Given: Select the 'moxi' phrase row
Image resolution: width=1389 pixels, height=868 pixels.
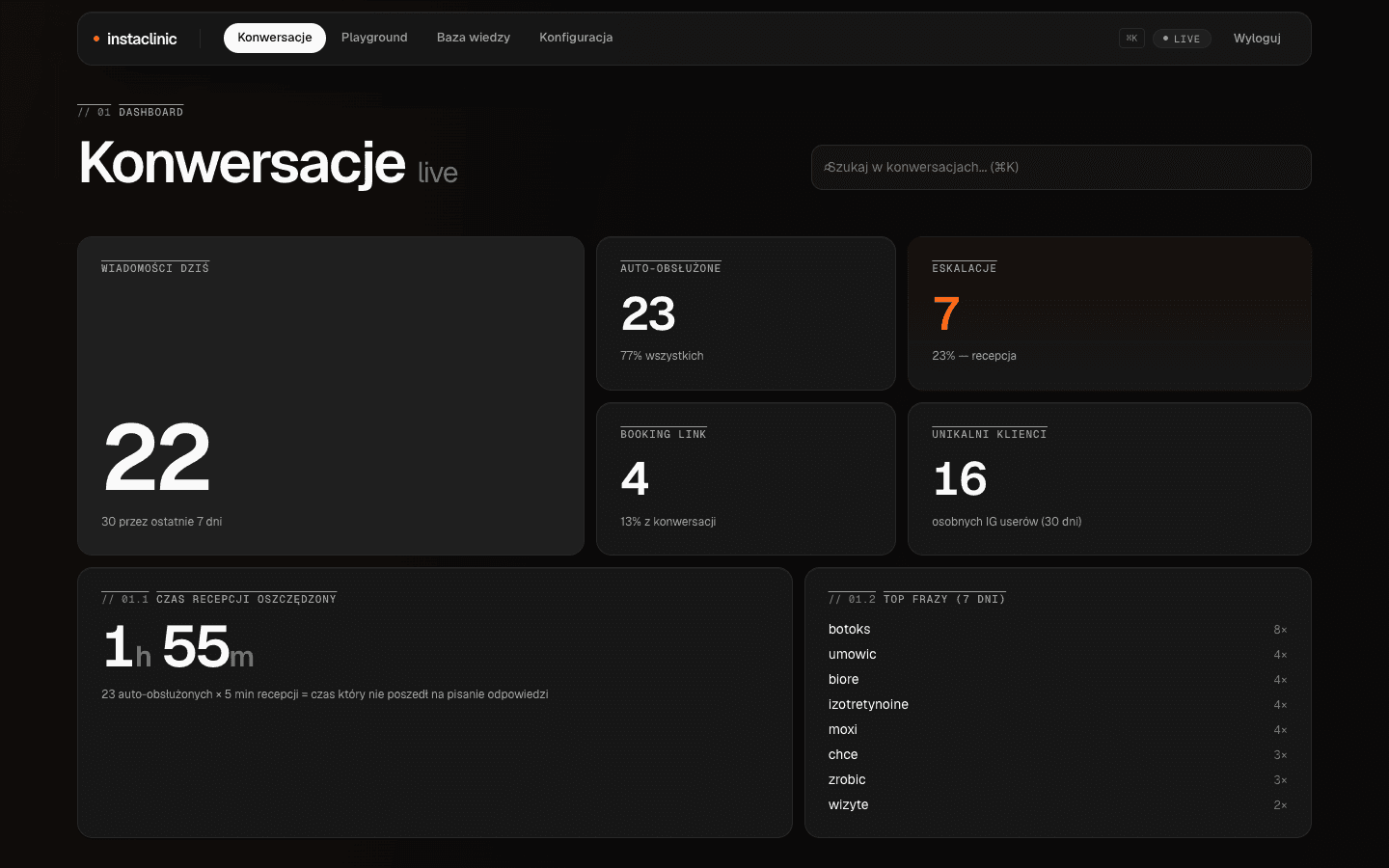Looking at the screenshot, I should click(x=1057, y=729).
